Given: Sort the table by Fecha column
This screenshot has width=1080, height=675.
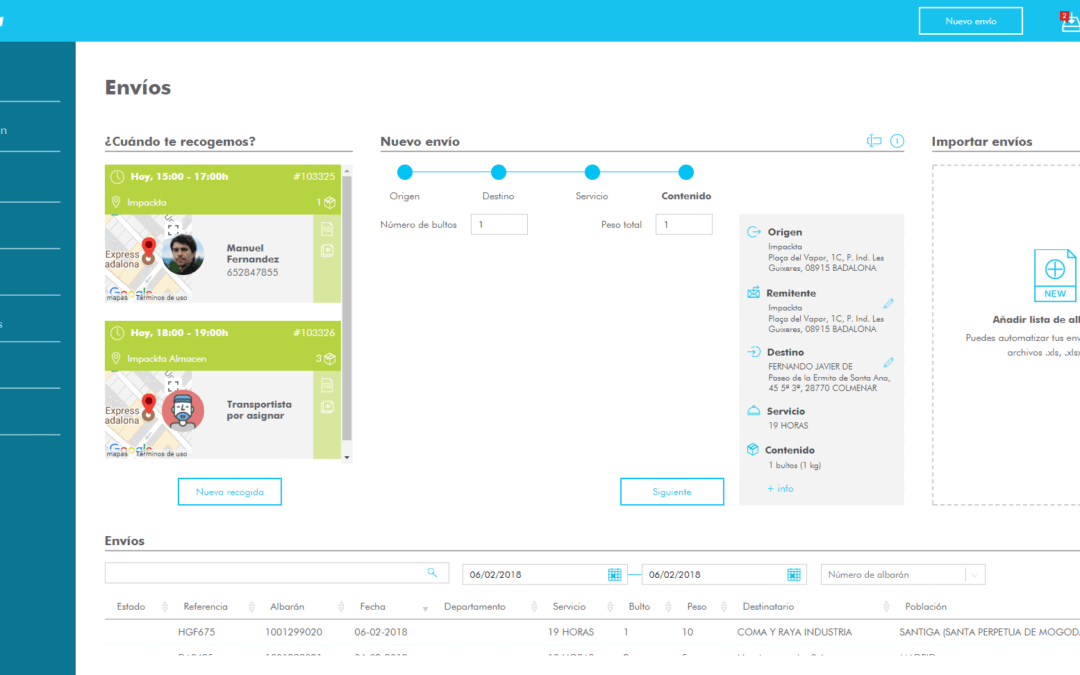Looking at the screenshot, I should pyautogui.click(x=425, y=607).
